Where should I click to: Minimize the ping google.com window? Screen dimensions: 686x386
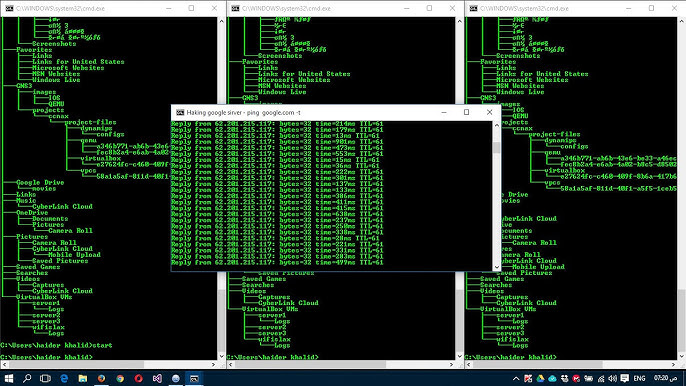pos(444,112)
